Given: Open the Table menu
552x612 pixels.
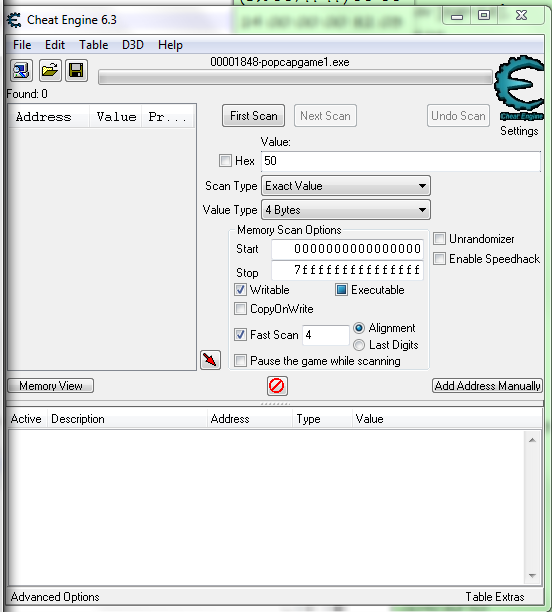Looking at the screenshot, I should coord(94,45).
